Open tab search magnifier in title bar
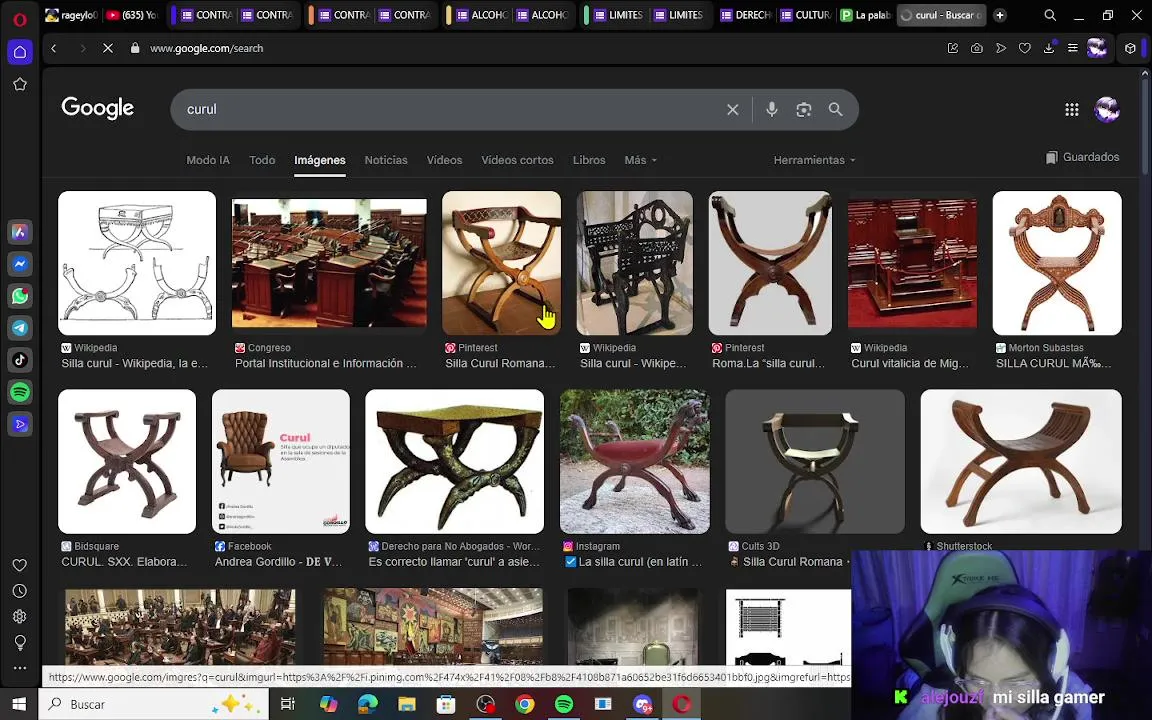 tap(1051, 15)
